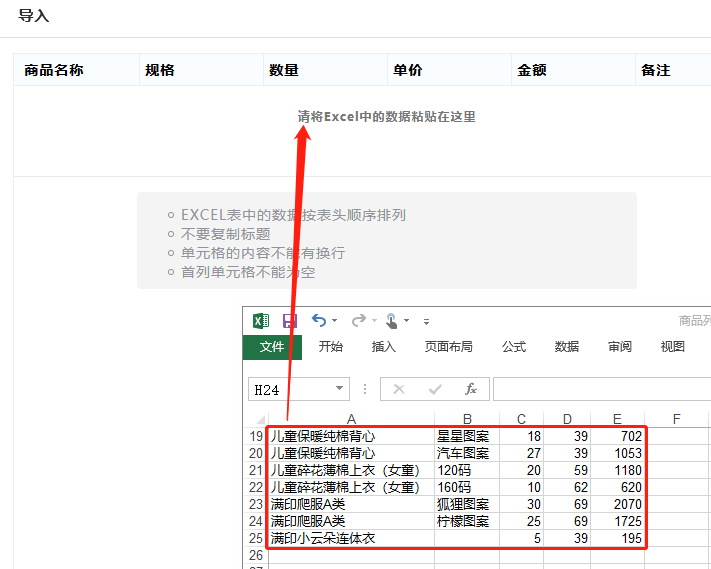The height and width of the screenshot is (569, 711).
Task: Click the paste area saying 请将Excel中的数据粘贴在这里
Action: 386,117
